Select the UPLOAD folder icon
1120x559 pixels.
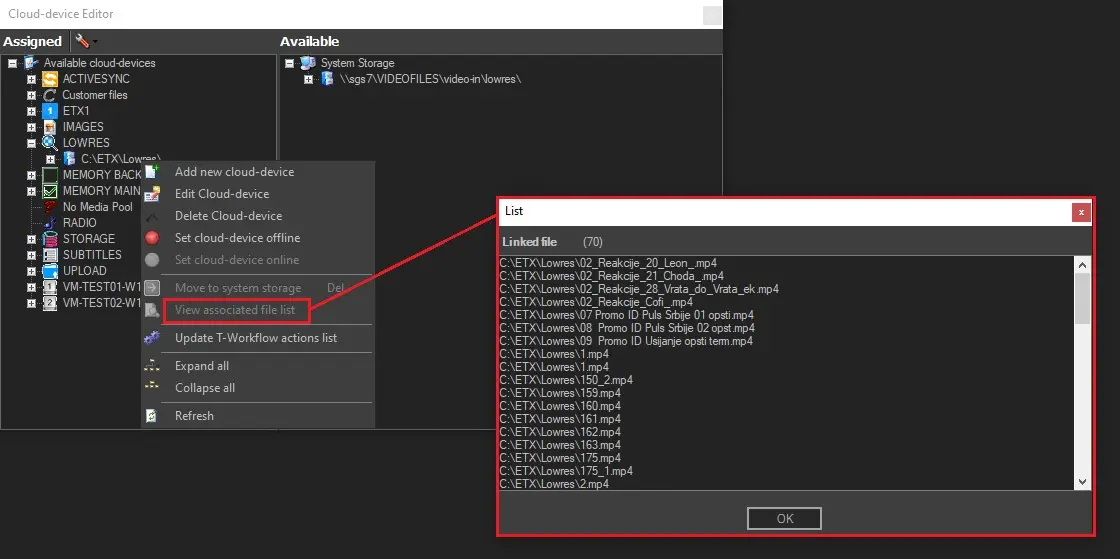[50, 271]
